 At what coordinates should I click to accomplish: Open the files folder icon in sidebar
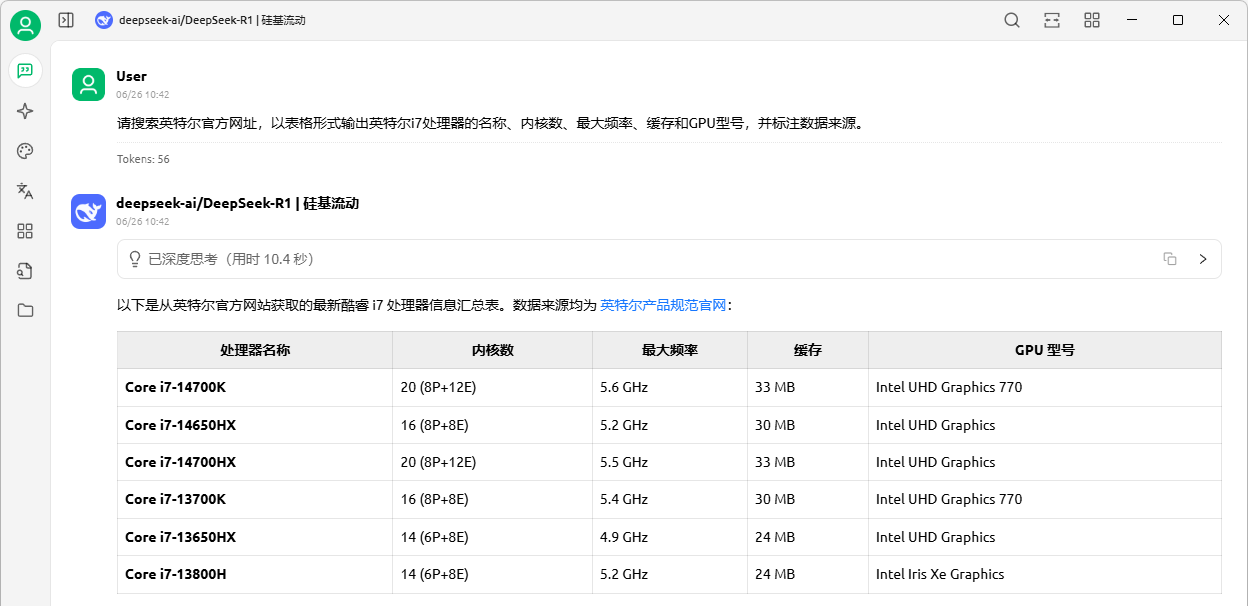25,310
